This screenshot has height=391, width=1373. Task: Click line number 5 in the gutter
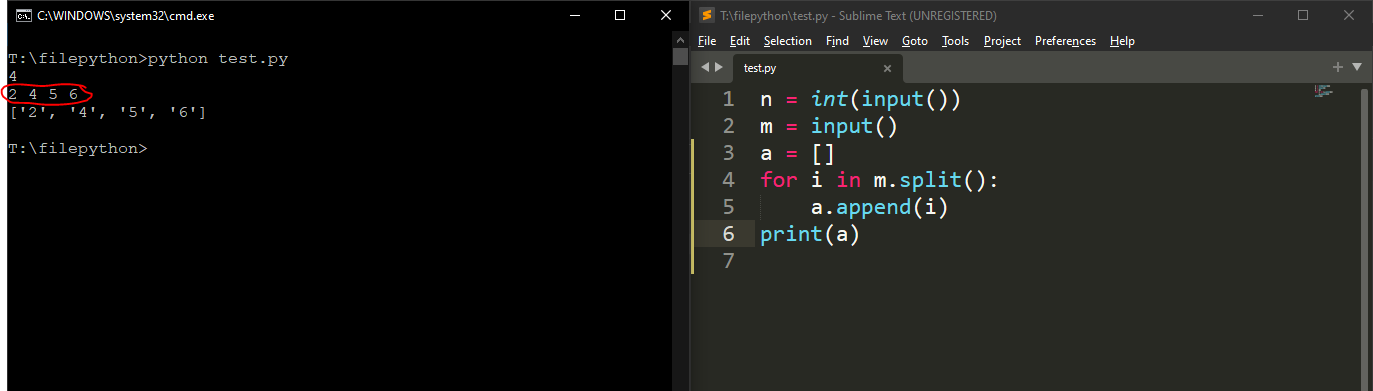(x=728, y=207)
